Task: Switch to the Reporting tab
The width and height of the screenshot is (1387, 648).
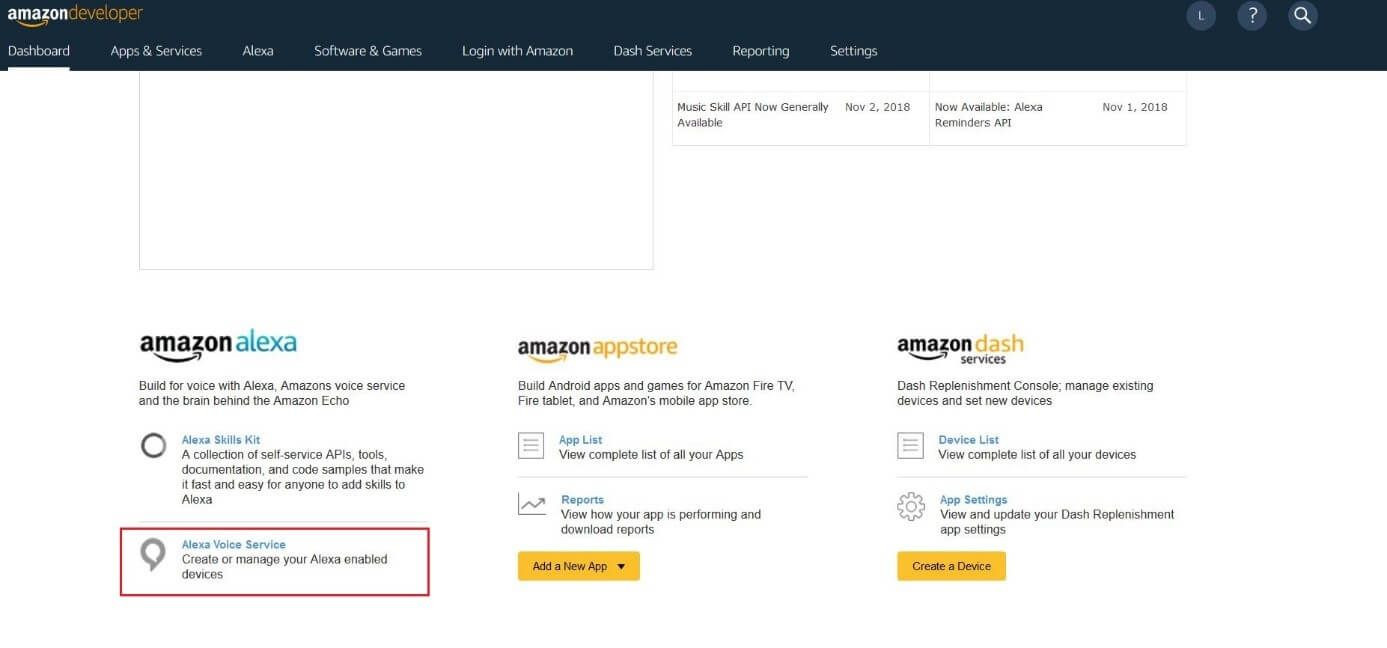Action: point(760,51)
